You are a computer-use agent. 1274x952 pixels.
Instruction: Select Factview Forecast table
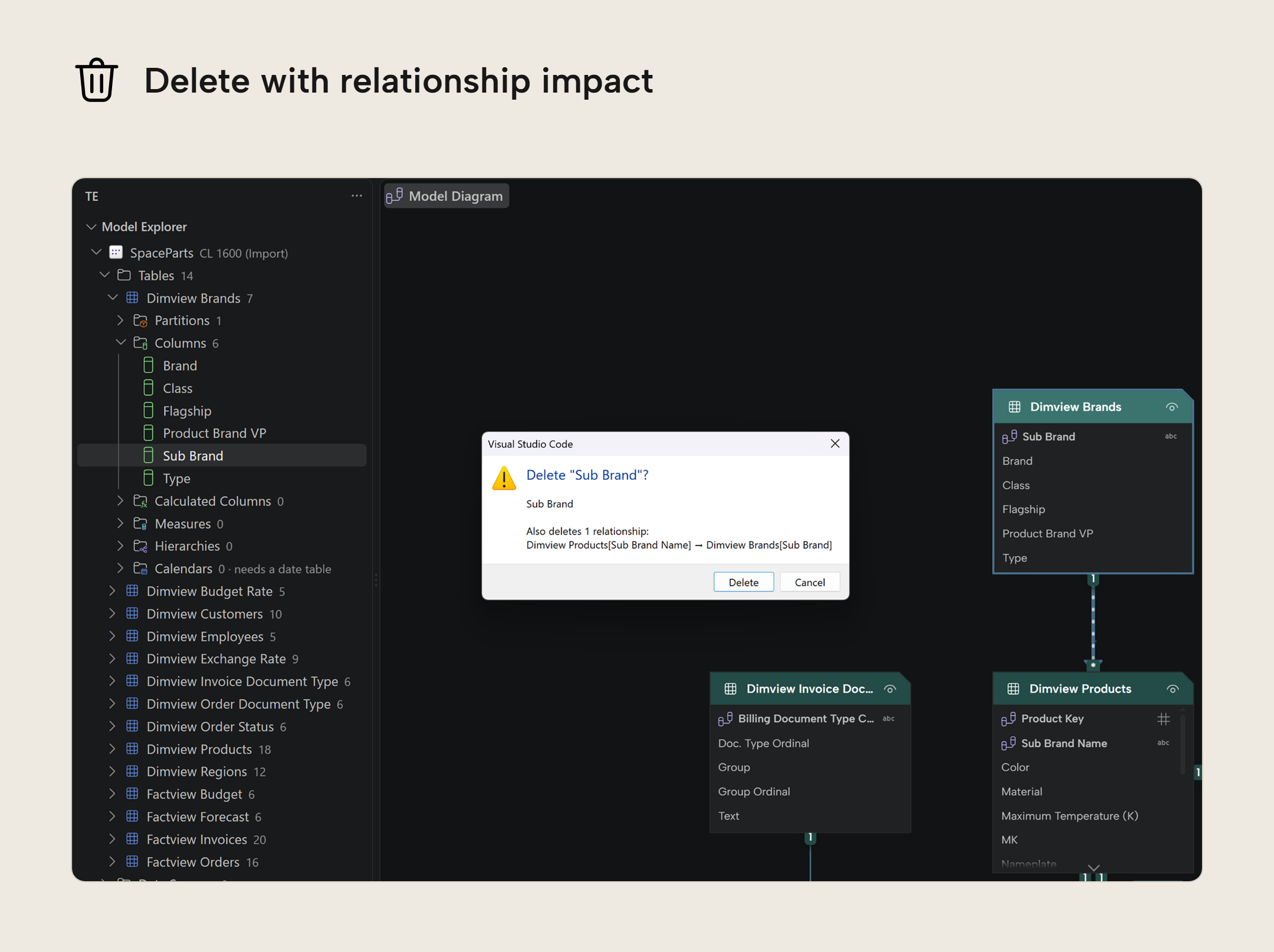click(x=222, y=817)
